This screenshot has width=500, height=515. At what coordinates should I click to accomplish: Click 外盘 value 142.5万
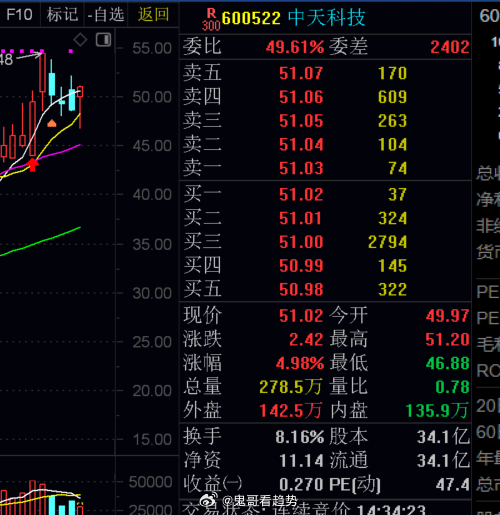pos(291,411)
